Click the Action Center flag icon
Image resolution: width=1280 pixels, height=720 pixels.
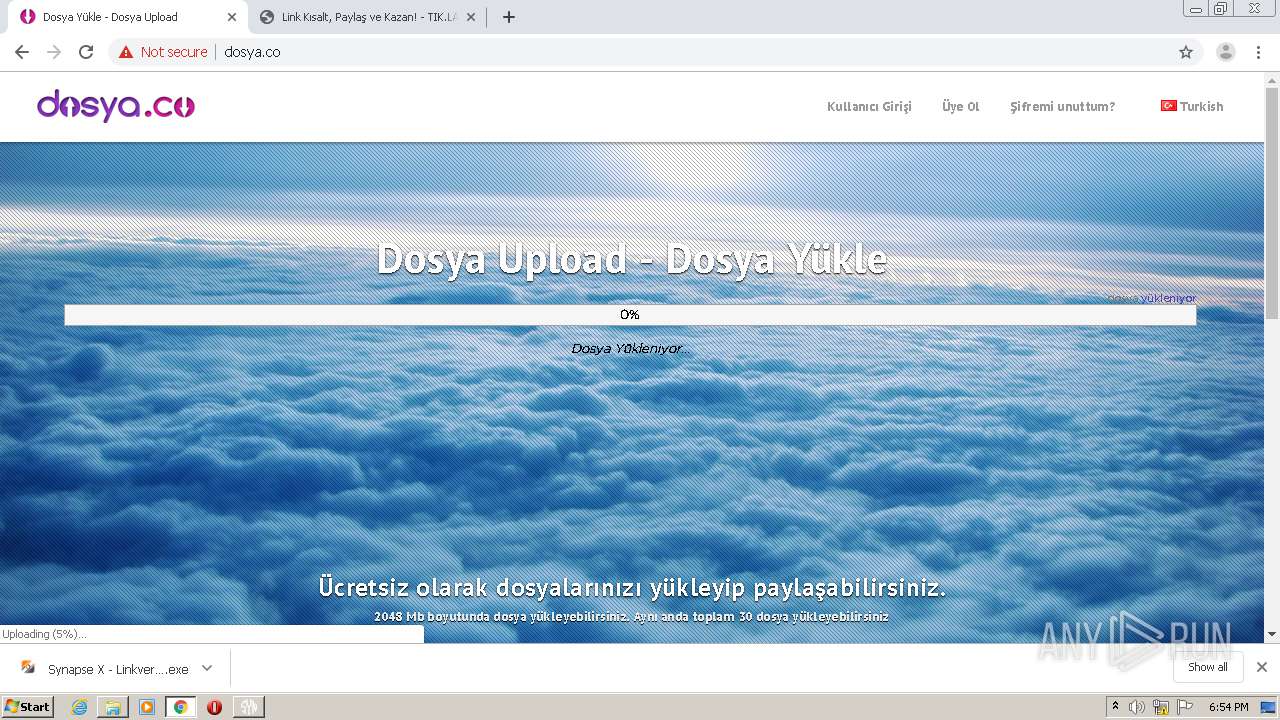[1184, 707]
